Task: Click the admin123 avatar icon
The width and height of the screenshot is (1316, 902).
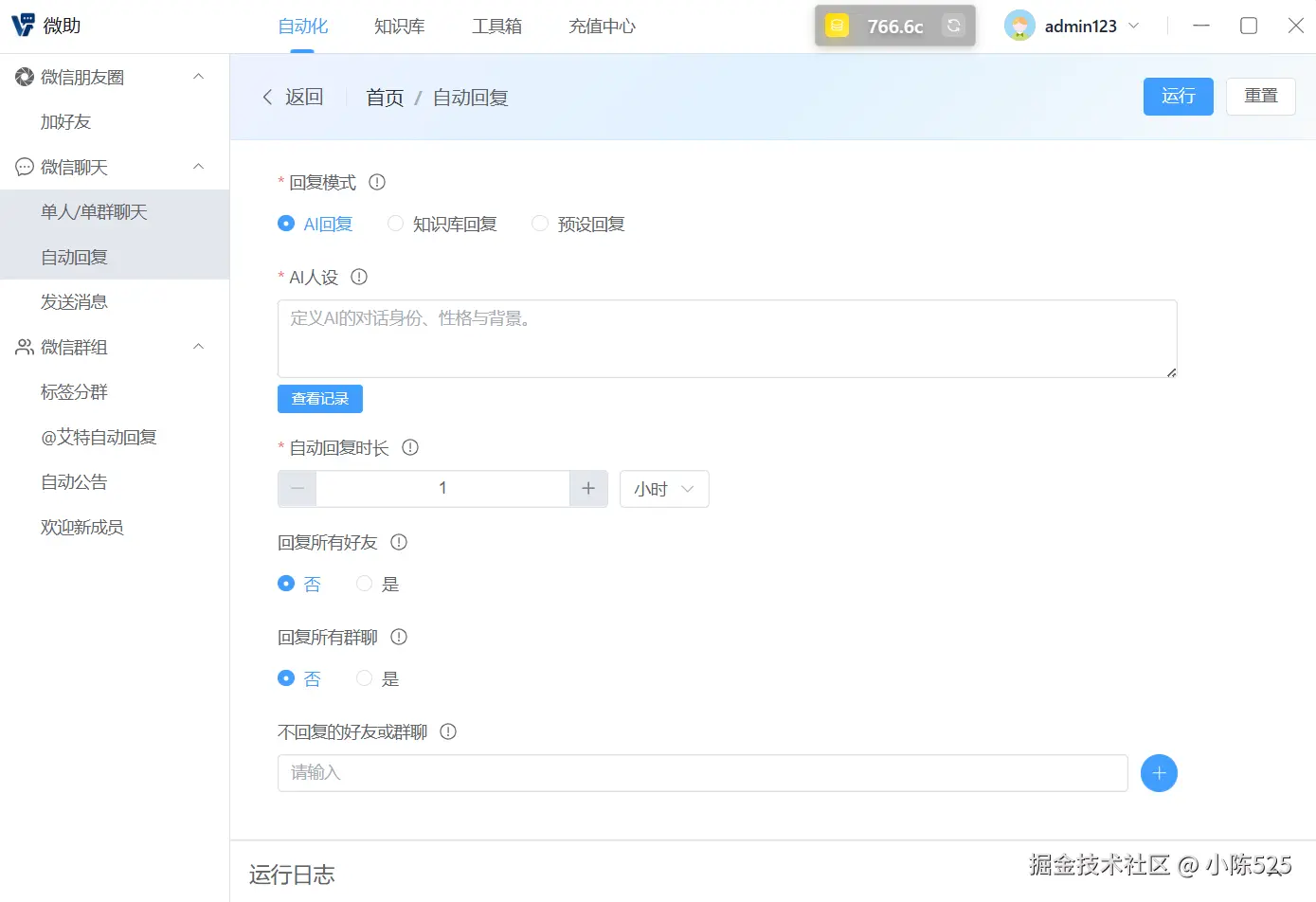Action: (x=1019, y=26)
